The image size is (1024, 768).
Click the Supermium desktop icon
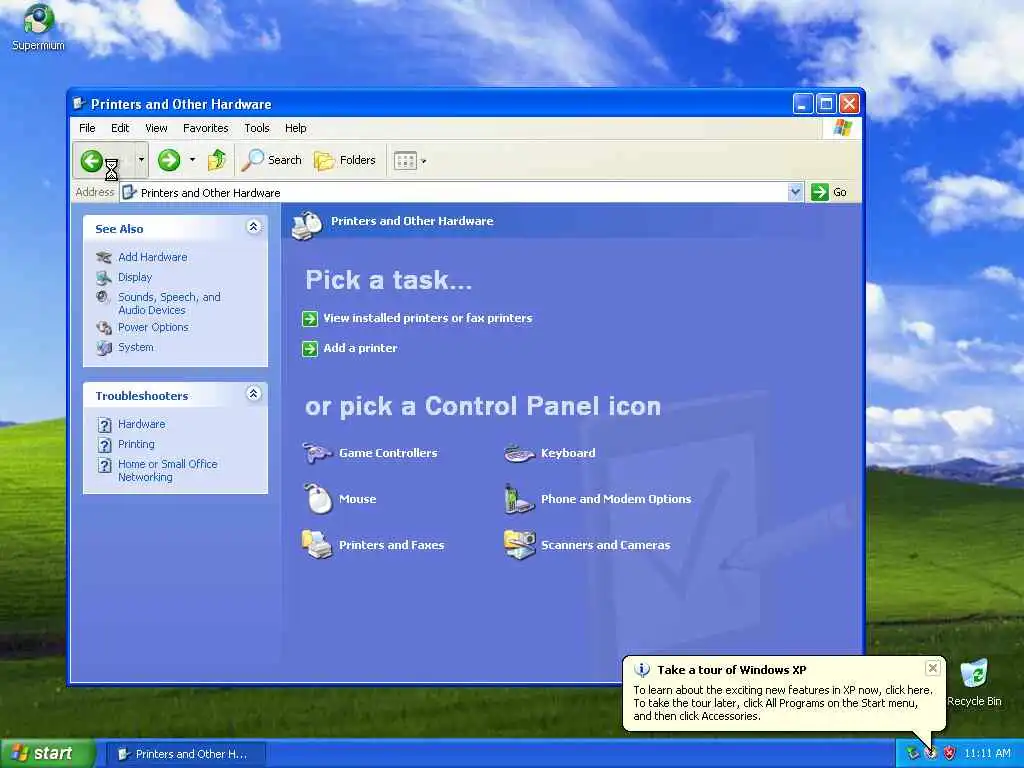[x=38, y=26]
